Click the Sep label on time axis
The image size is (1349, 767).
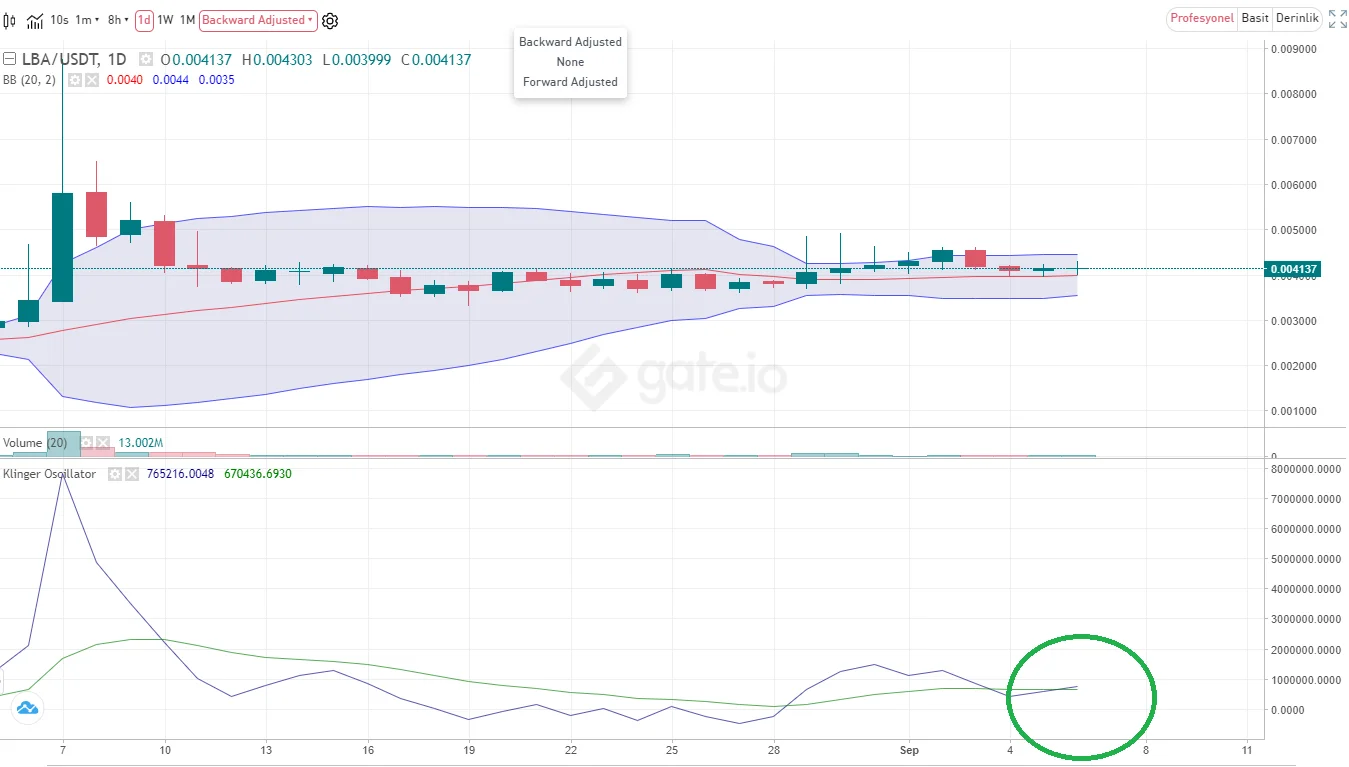[x=909, y=749]
